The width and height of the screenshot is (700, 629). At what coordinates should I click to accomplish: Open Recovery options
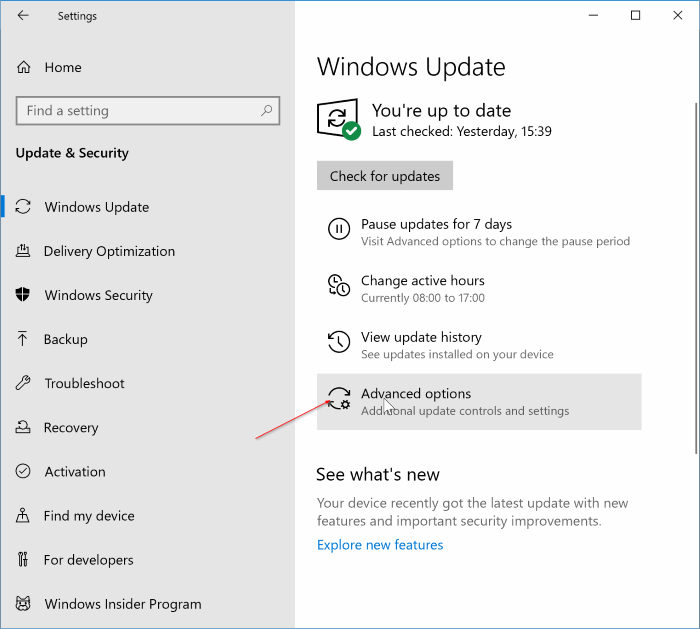point(71,428)
